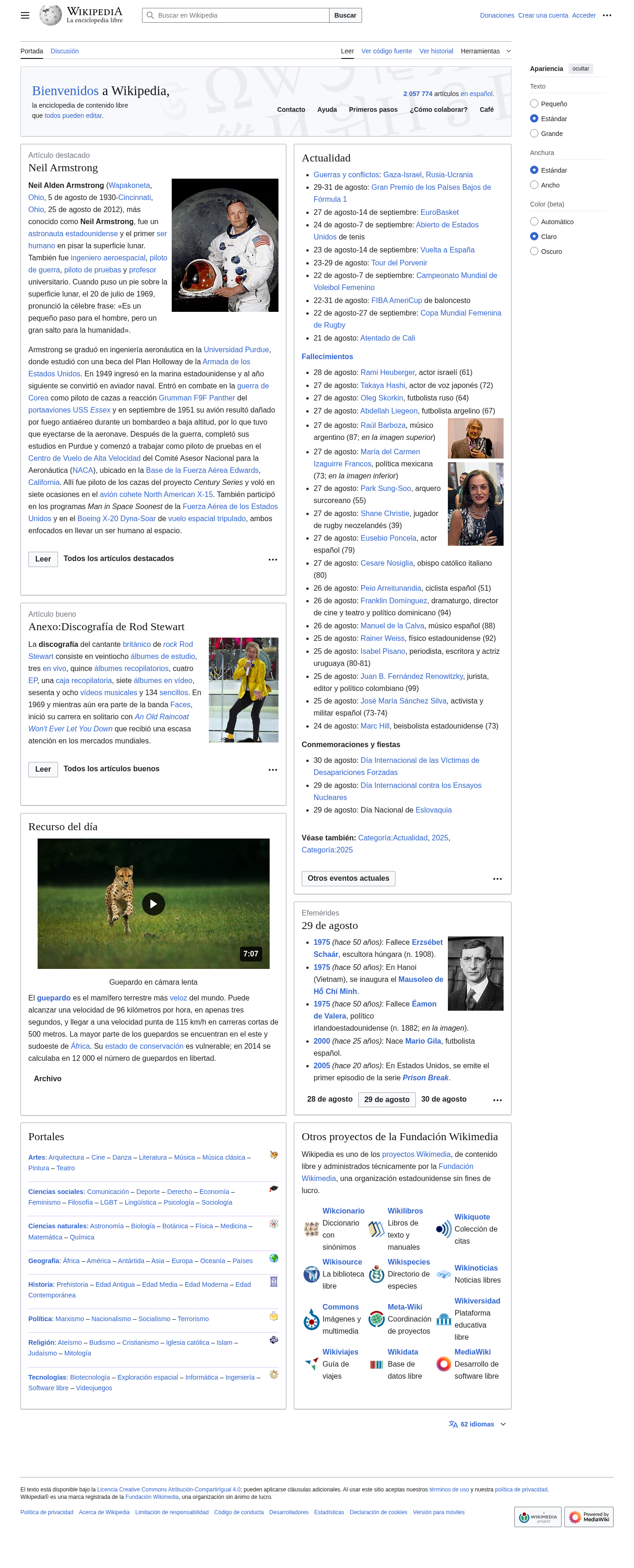Image resolution: width=634 pixels, height=1568 pixels.
Task: Open ellipsis menu in Efemérides date row
Action: click(497, 1100)
